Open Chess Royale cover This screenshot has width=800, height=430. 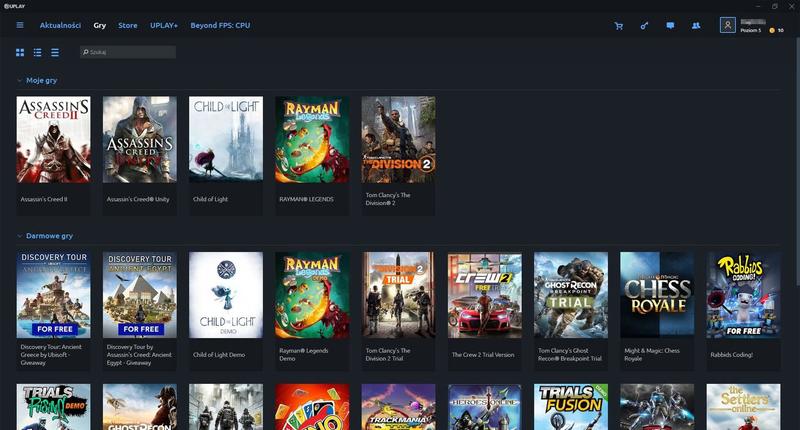(x=657, y=295)
